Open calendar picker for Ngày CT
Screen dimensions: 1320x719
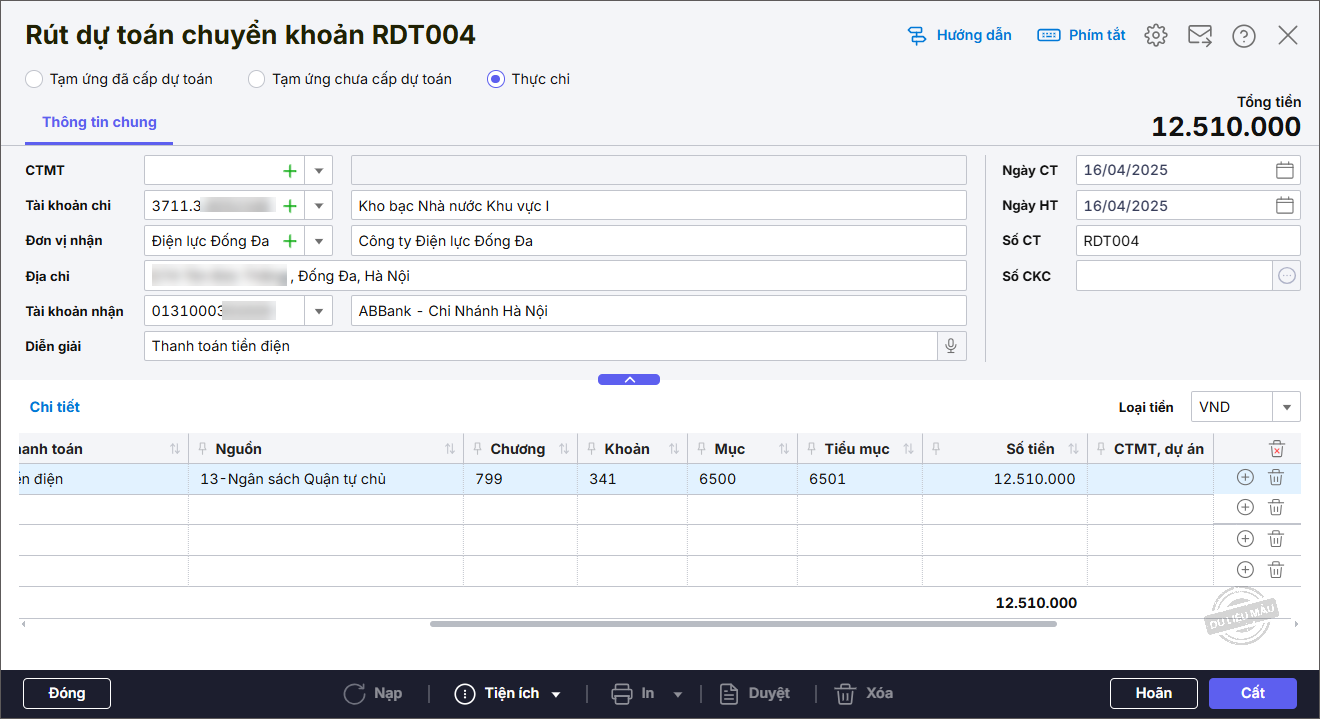pos(1285,170)
